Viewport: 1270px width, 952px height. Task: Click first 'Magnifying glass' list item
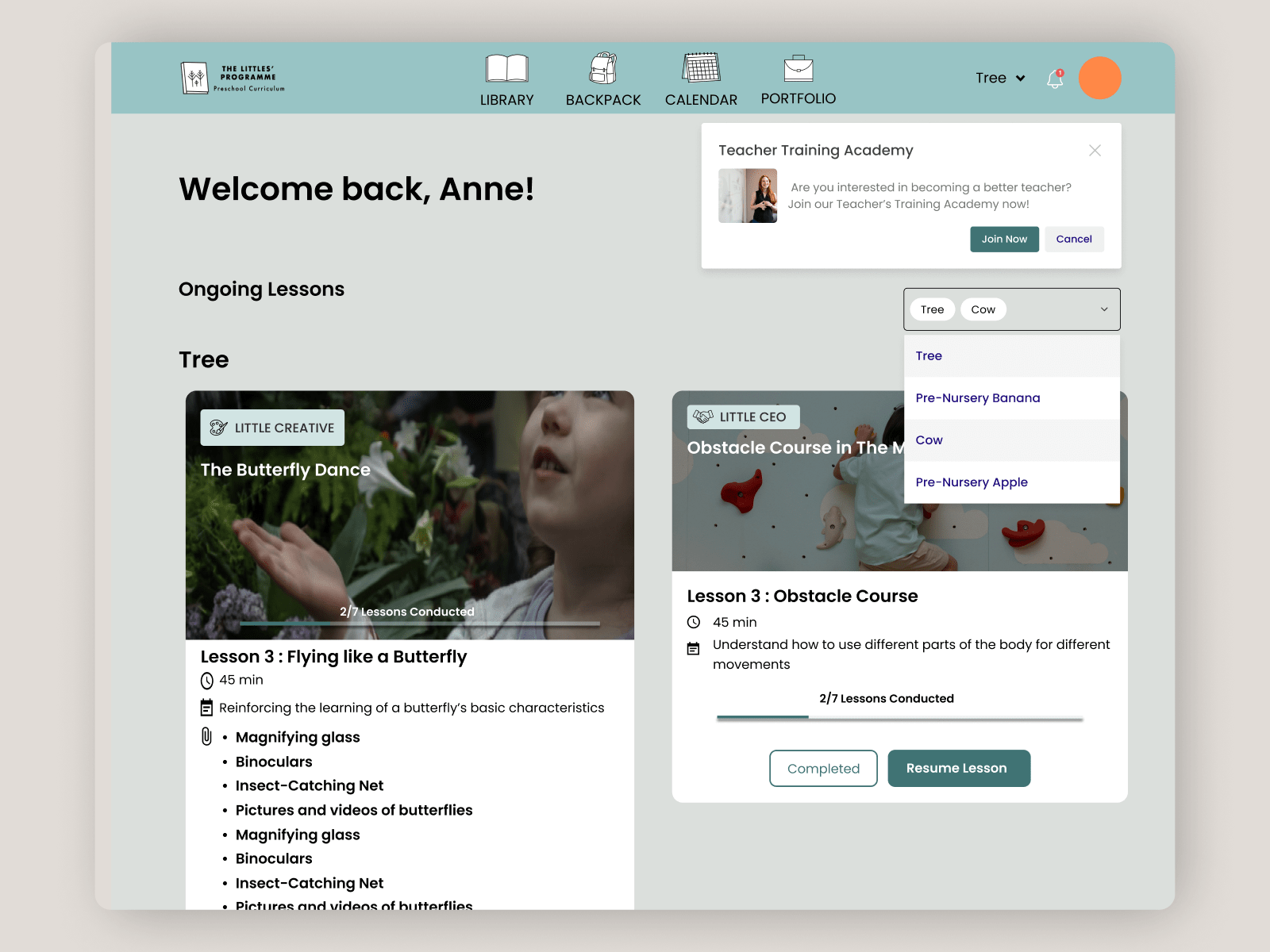click(298, 737)
